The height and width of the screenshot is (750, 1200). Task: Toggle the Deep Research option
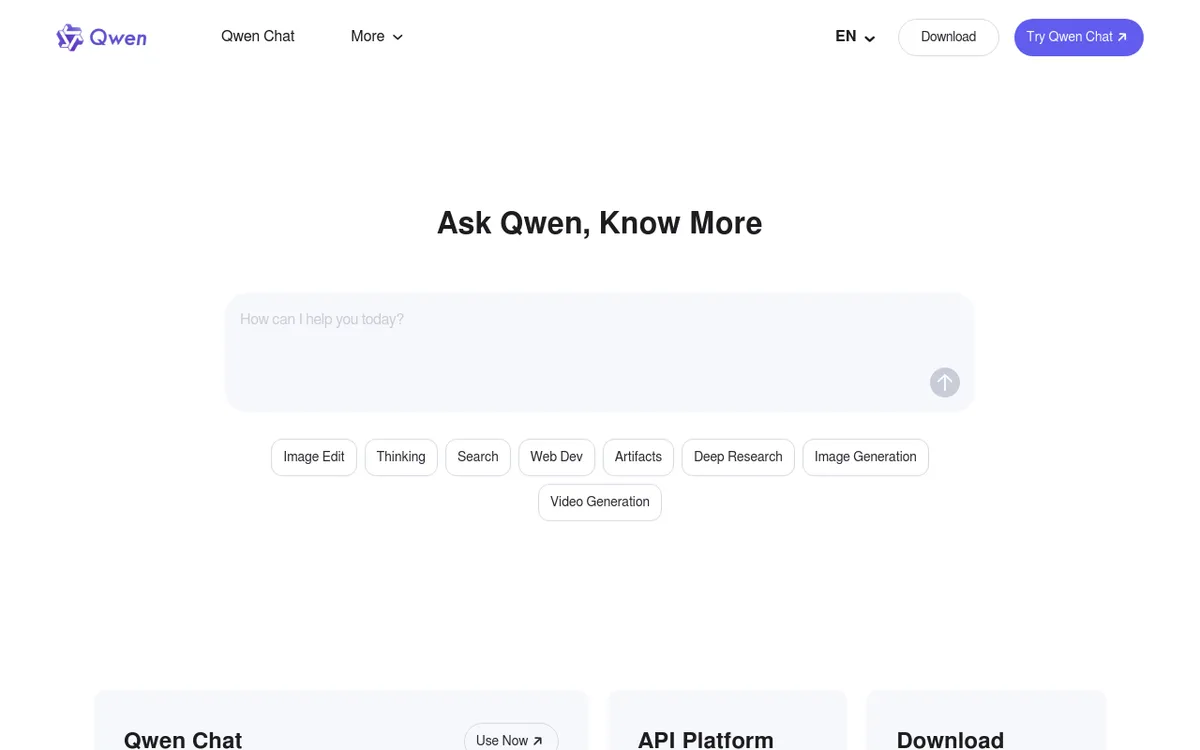tap(738, 457)
